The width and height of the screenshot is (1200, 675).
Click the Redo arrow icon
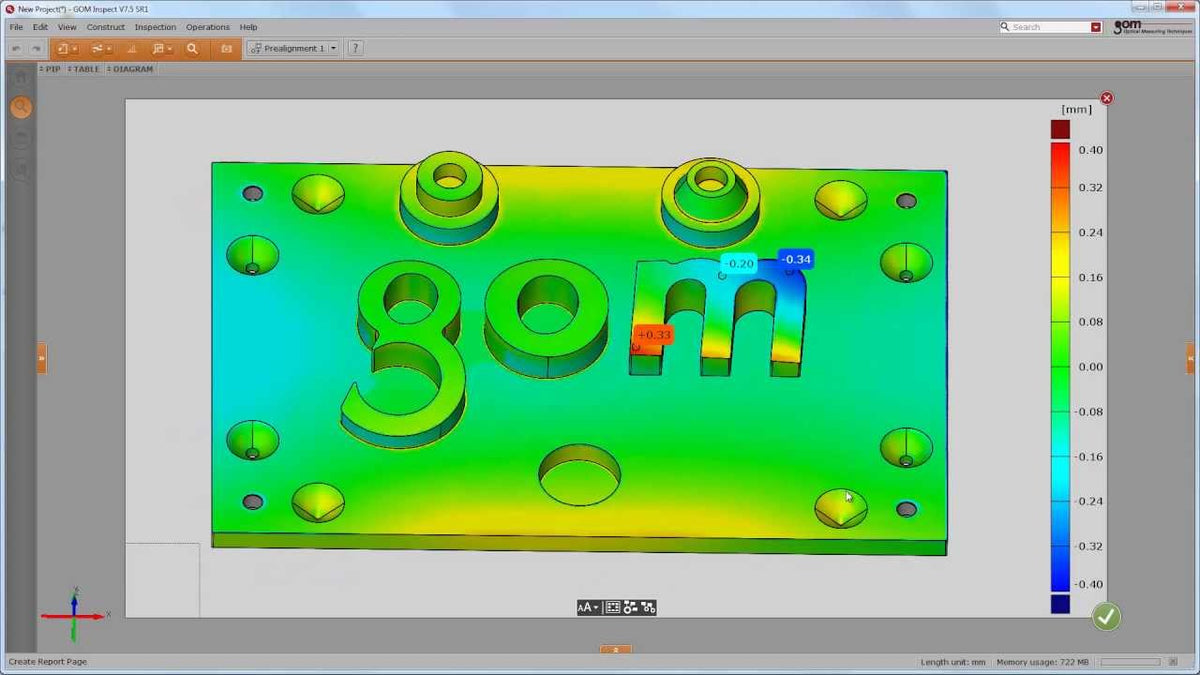38,47
